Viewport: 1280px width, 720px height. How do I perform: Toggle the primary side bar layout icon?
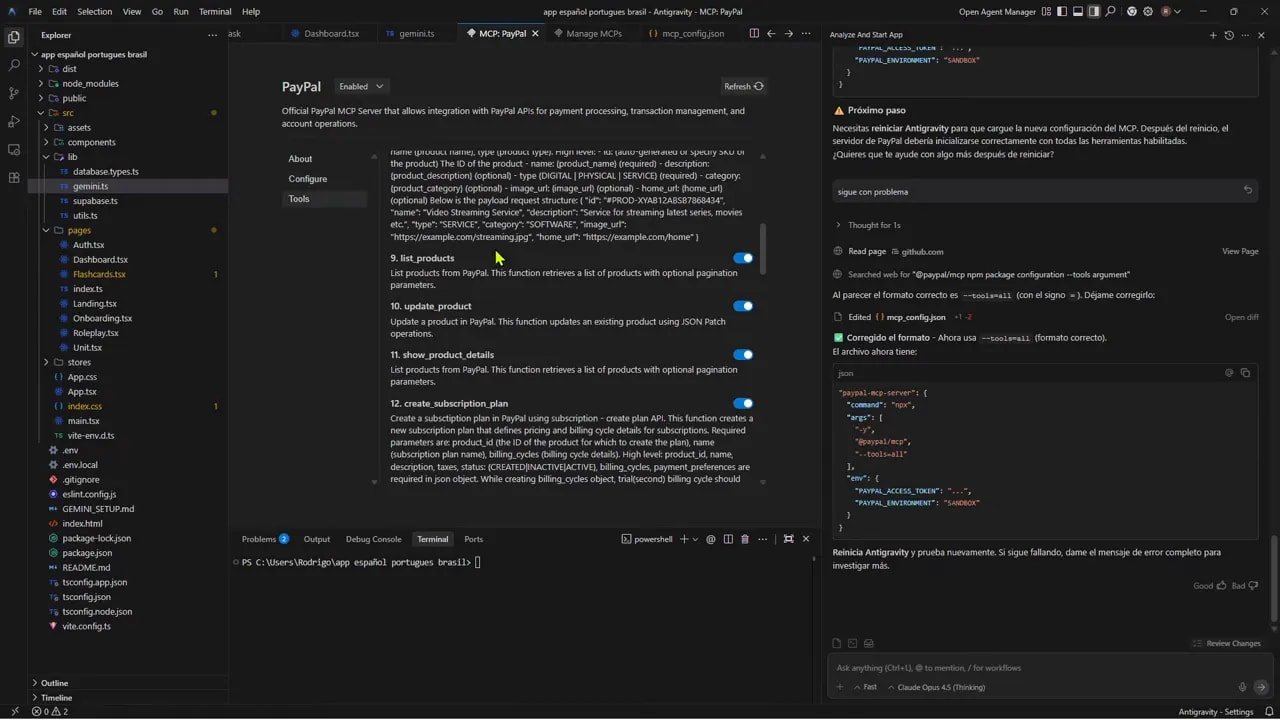coord(1062,11)
